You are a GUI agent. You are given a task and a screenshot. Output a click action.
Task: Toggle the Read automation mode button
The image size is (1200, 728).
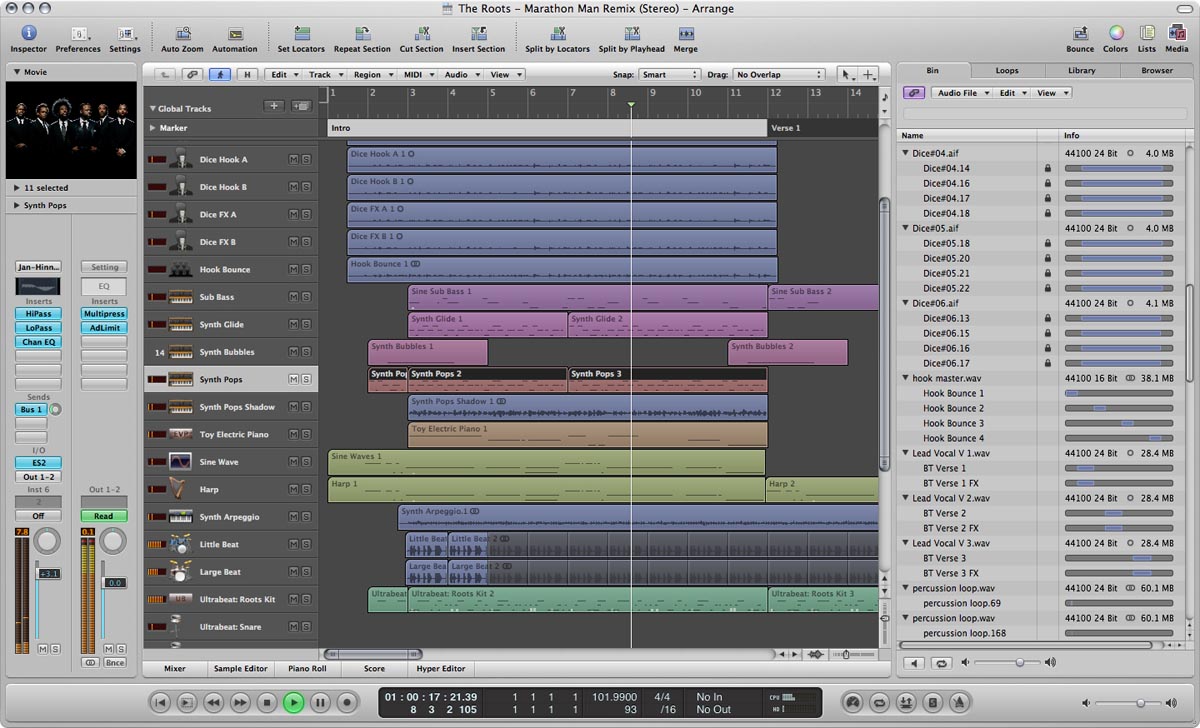[104, 516]
